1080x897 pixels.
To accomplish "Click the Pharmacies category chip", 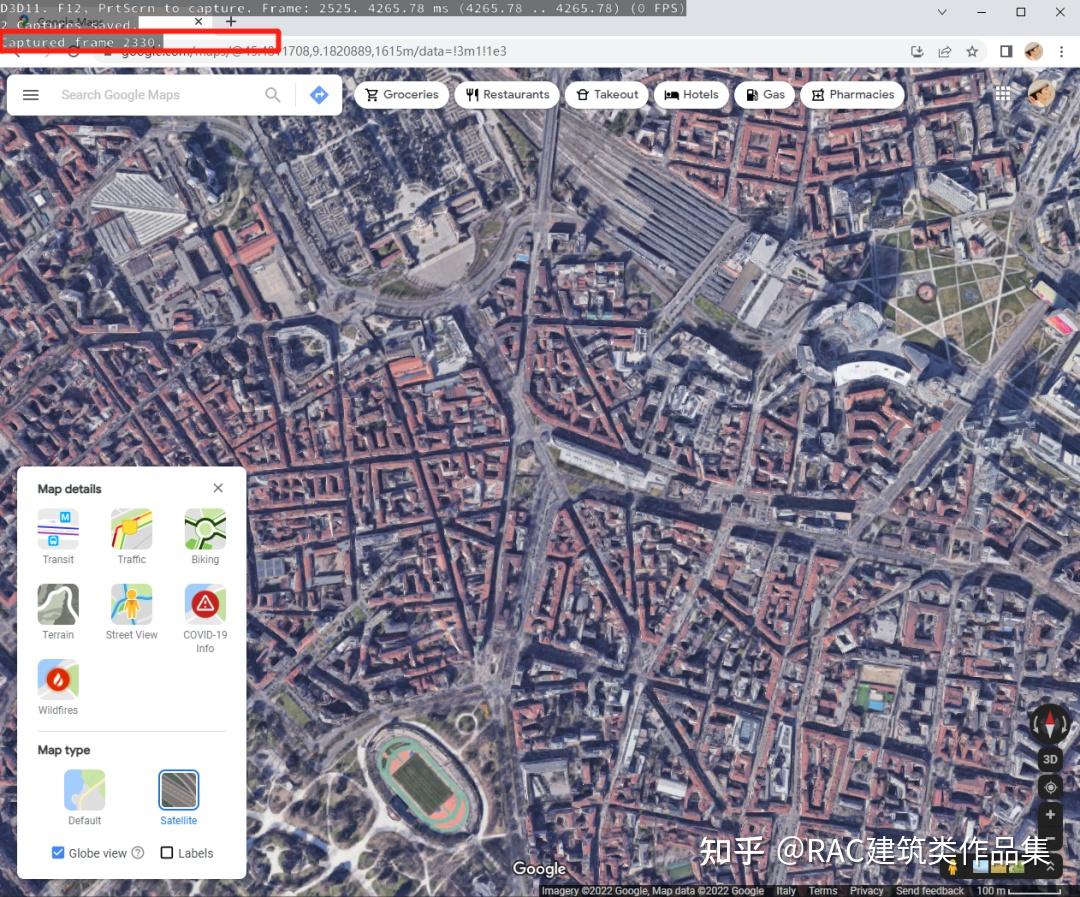I will [853, 94].
